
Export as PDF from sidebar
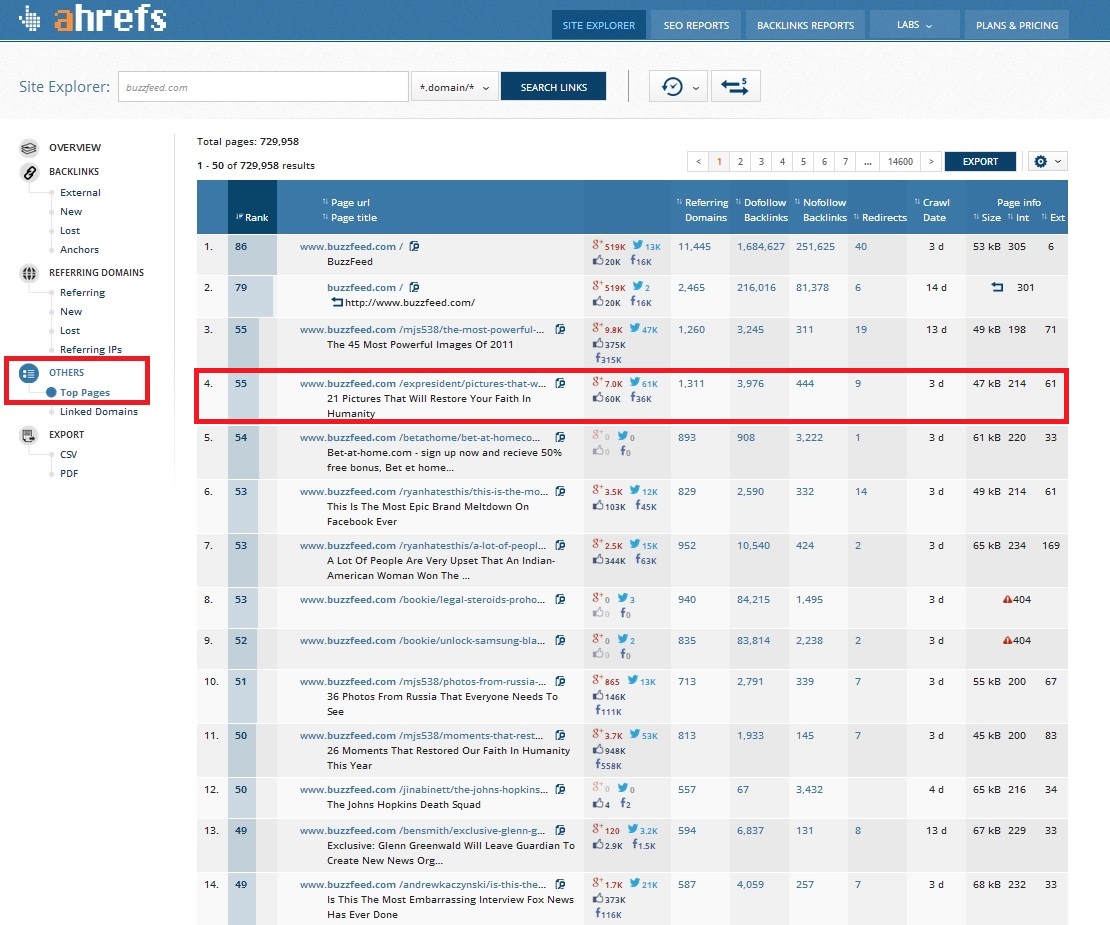click(69, 473)
